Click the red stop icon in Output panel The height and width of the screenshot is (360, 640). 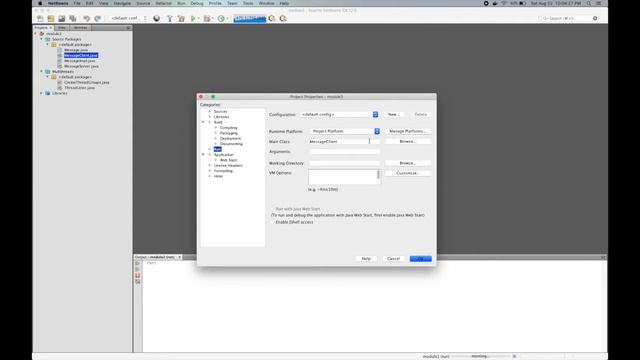tap(138, 276)
